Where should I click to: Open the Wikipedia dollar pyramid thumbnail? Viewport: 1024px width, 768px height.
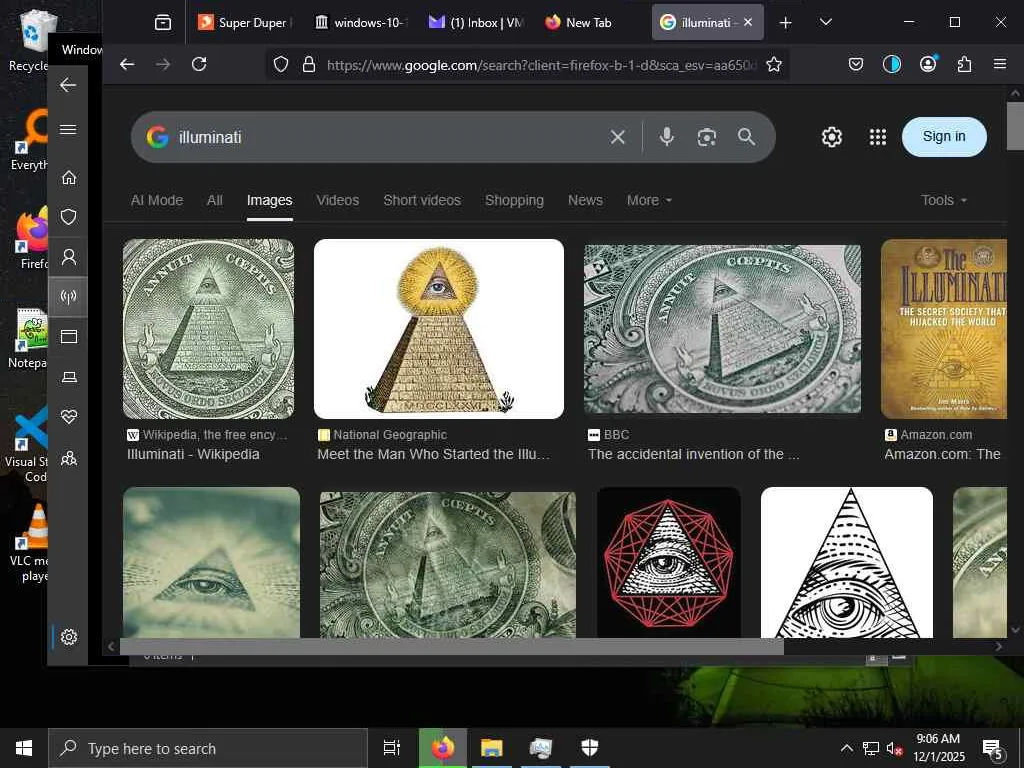208,328
